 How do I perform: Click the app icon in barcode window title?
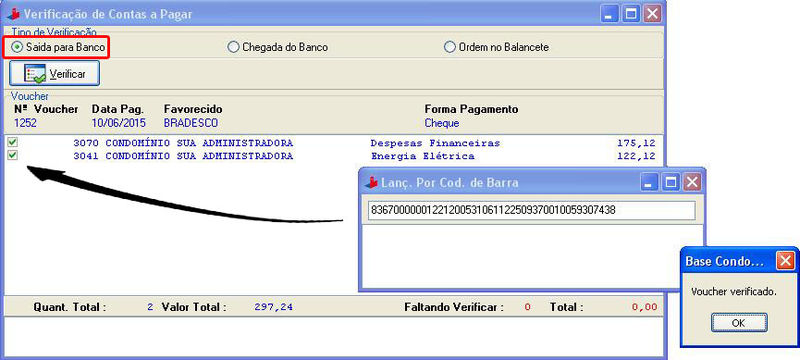pos(372,182)
